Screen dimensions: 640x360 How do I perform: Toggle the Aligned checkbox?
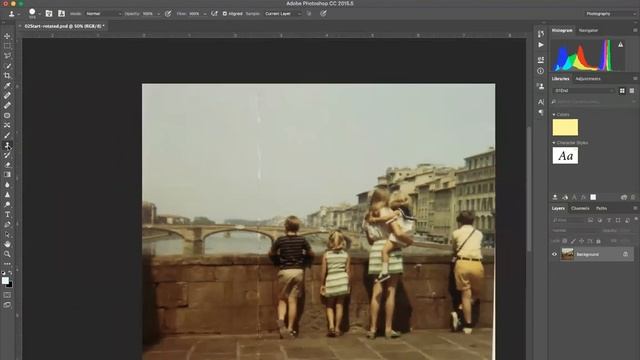pos(225,13)
